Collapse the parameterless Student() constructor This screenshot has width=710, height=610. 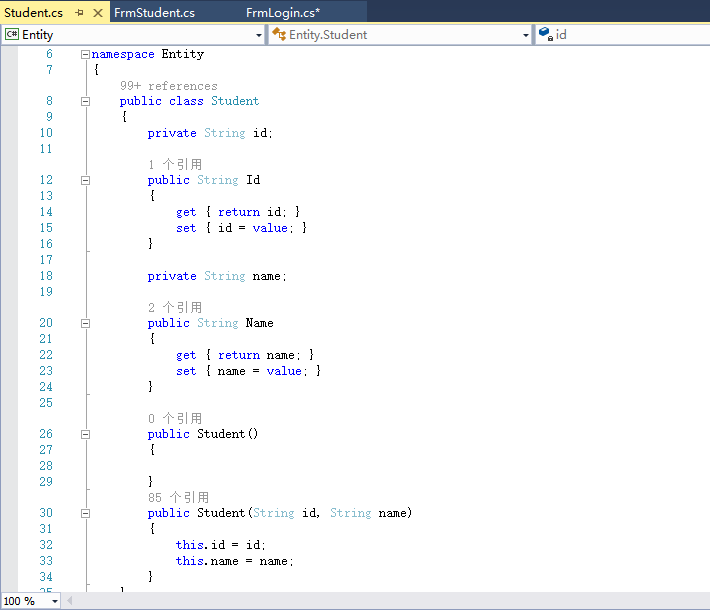pyautogui.click(x=85, y=434)
